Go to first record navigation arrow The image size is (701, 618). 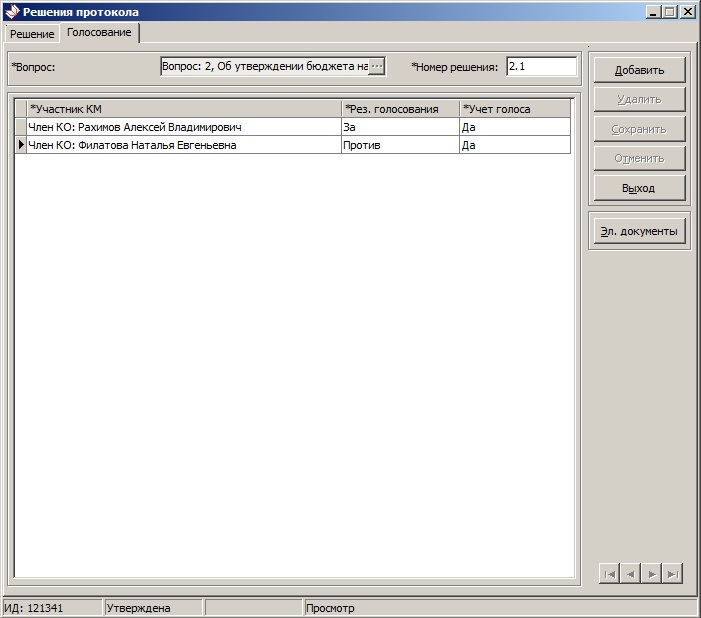click(x=609, y=574)
